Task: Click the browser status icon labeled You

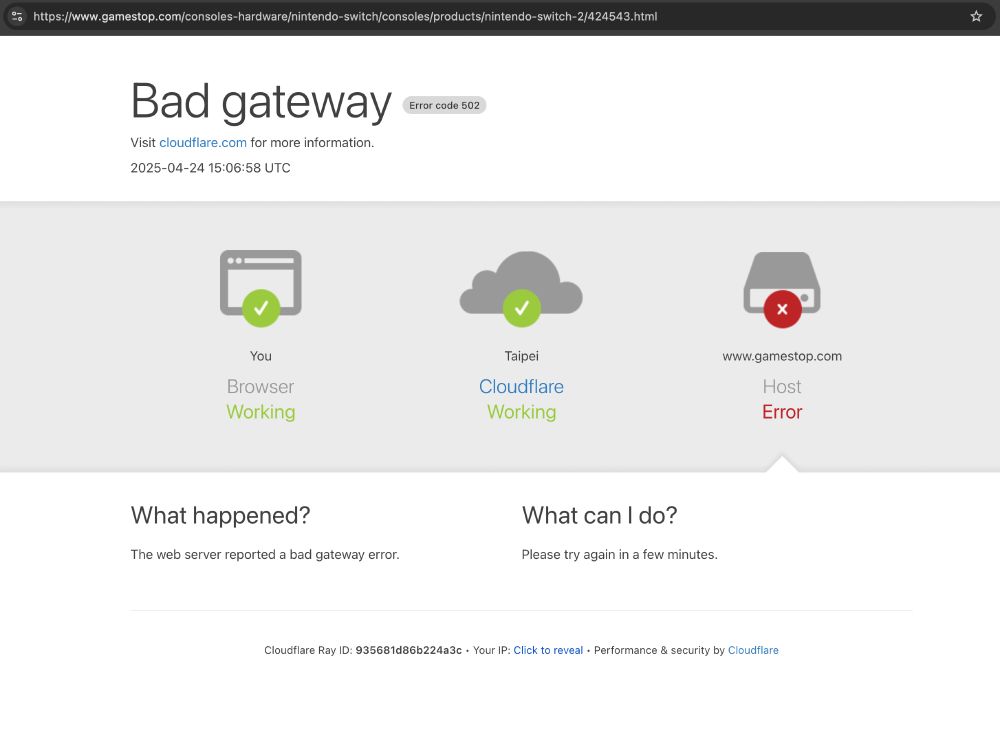Action: tap(260, 283)
